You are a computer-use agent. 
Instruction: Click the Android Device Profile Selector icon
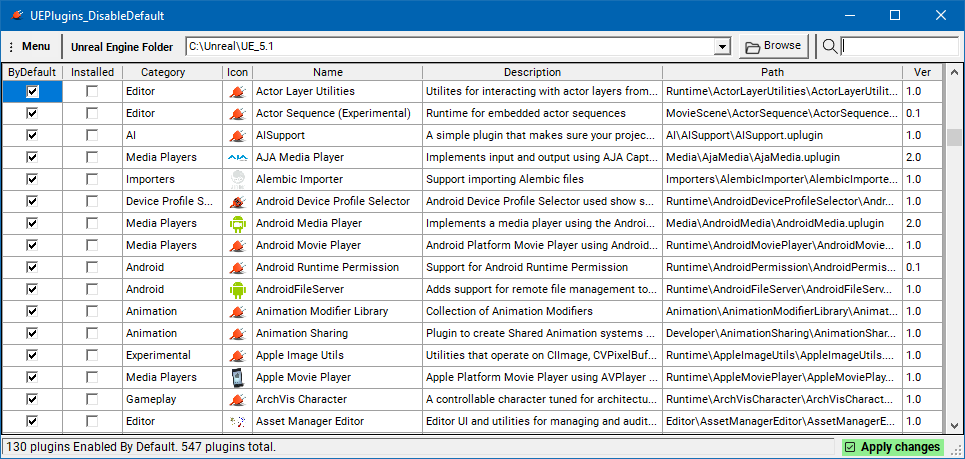(238, 201)
